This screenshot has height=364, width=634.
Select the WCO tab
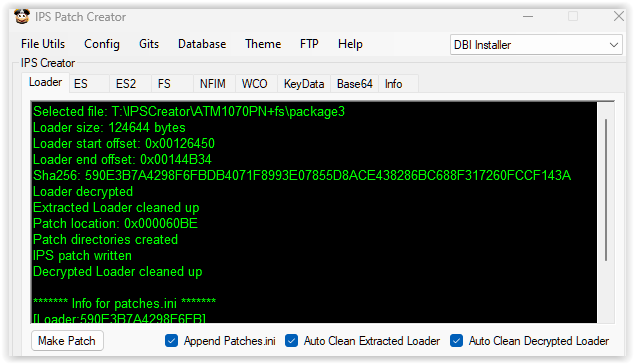[x=256, y=84]
